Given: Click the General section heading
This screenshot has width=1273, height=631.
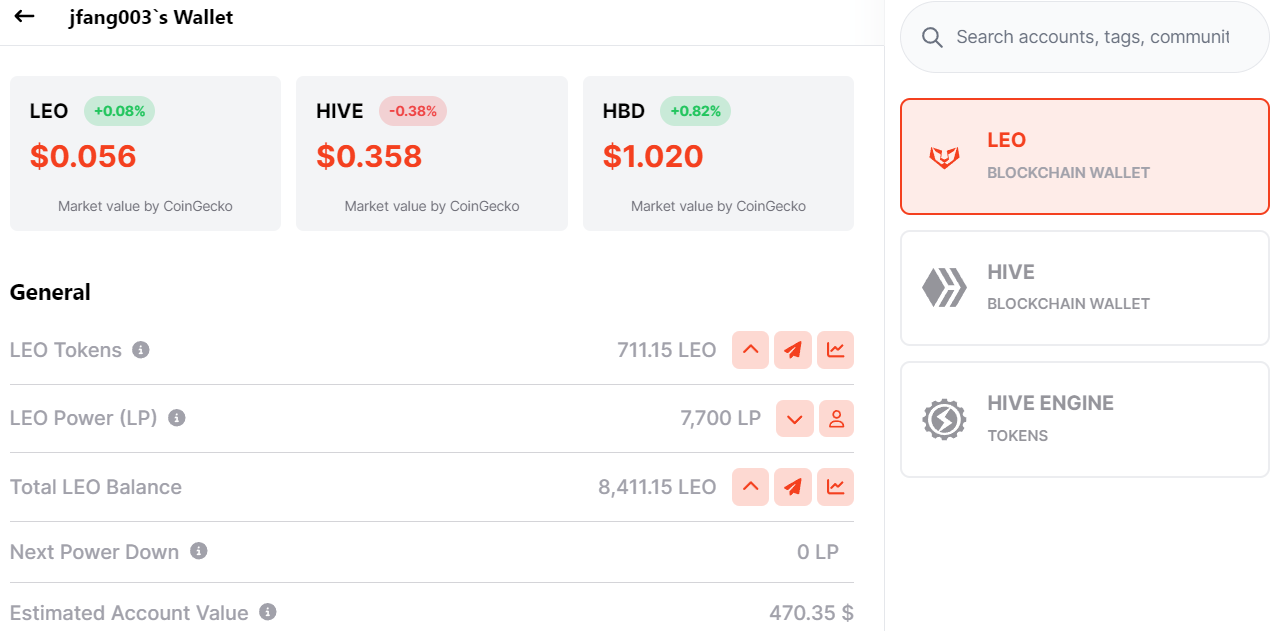Looking at the screenshot, I should tap(50, 292).
